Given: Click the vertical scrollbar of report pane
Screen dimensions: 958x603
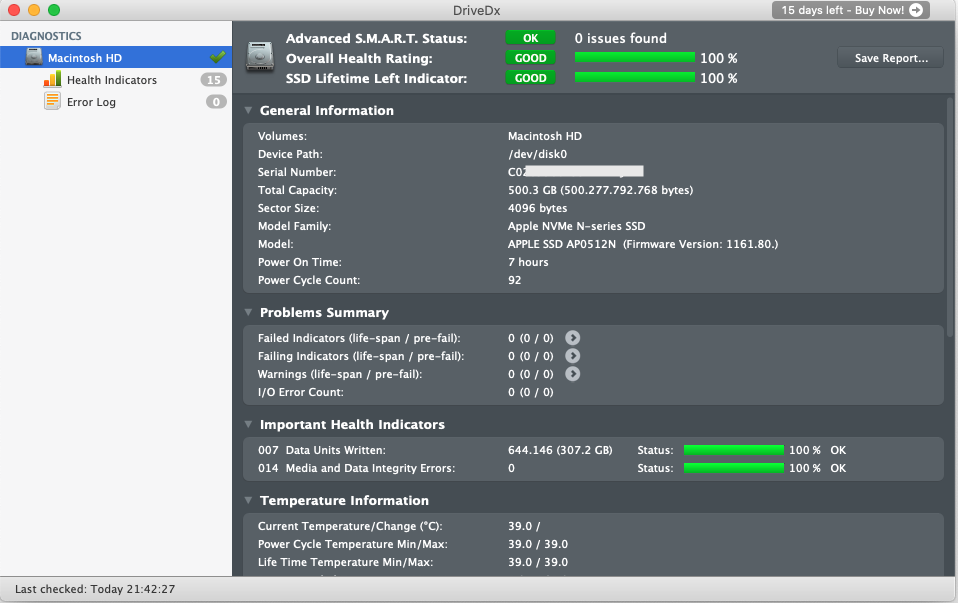Looking at the screenshot, I should click(x=950, y=217).
